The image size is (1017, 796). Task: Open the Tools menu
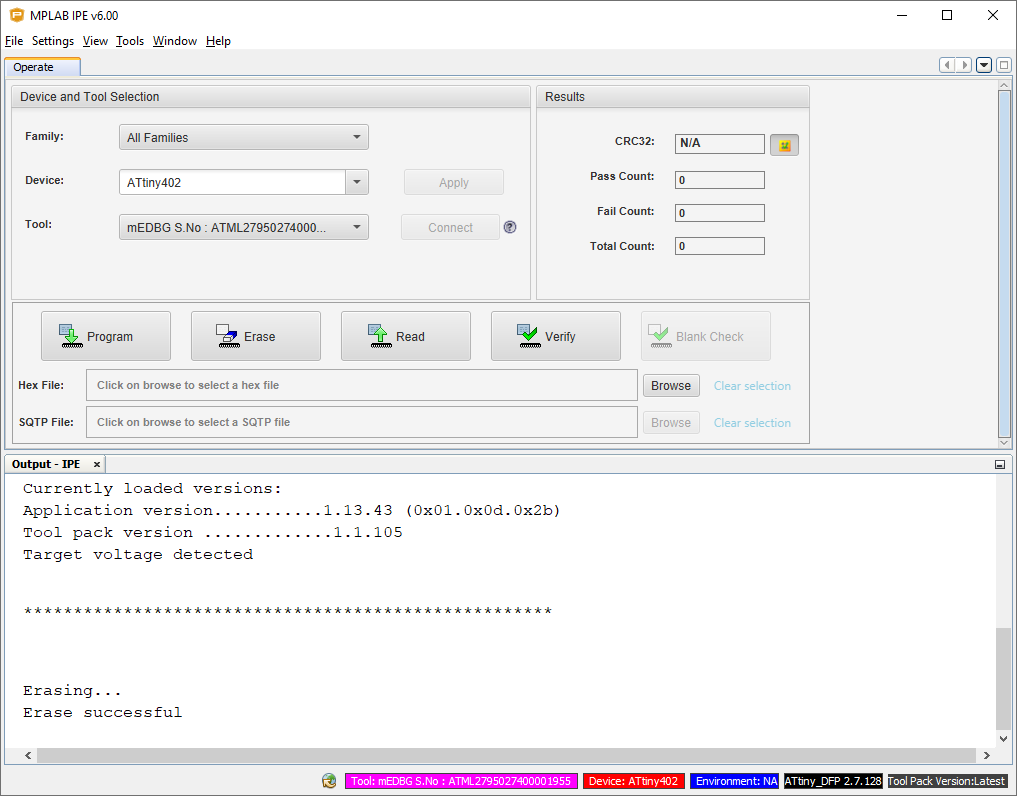130,41
